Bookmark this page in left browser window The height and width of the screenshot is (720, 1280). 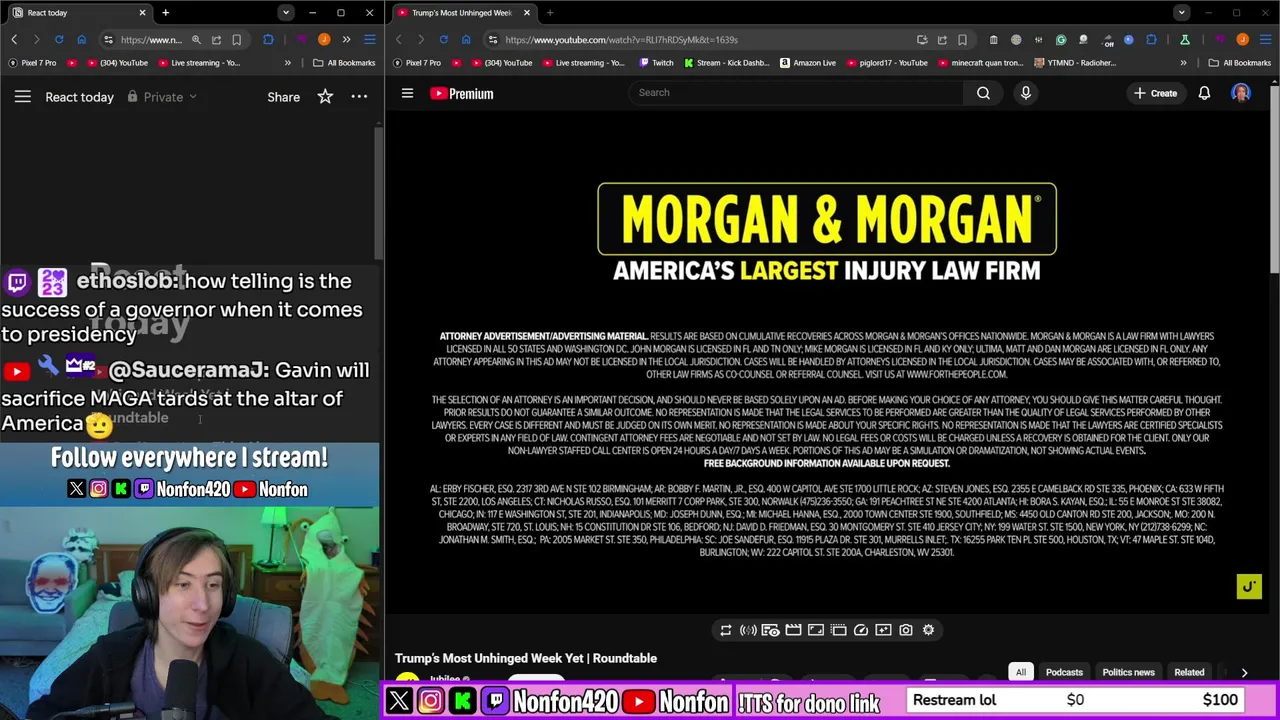[x=236, y=39]
